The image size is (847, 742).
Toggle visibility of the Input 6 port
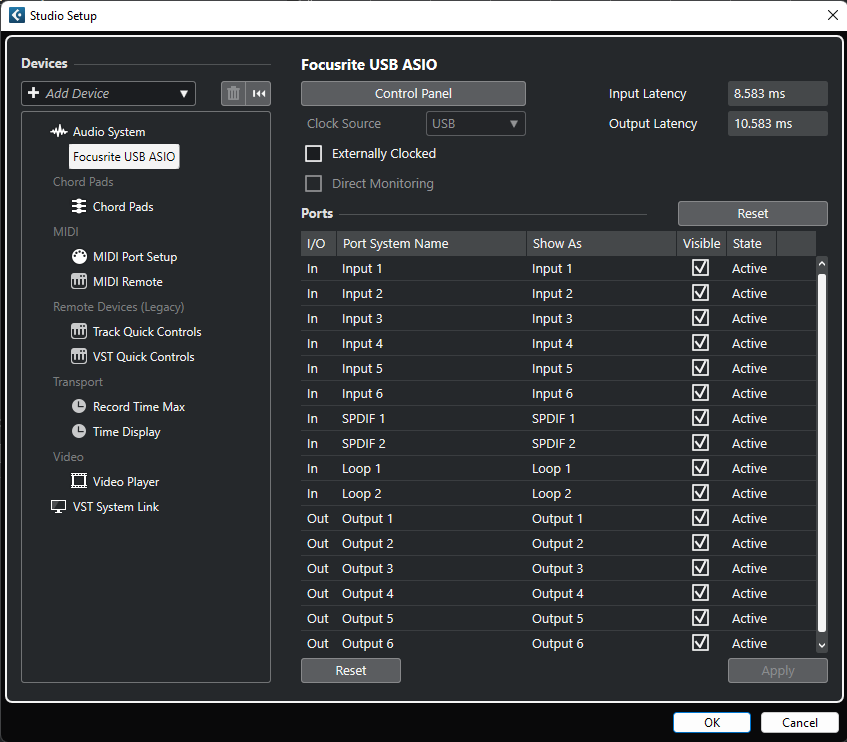(701, 393)
